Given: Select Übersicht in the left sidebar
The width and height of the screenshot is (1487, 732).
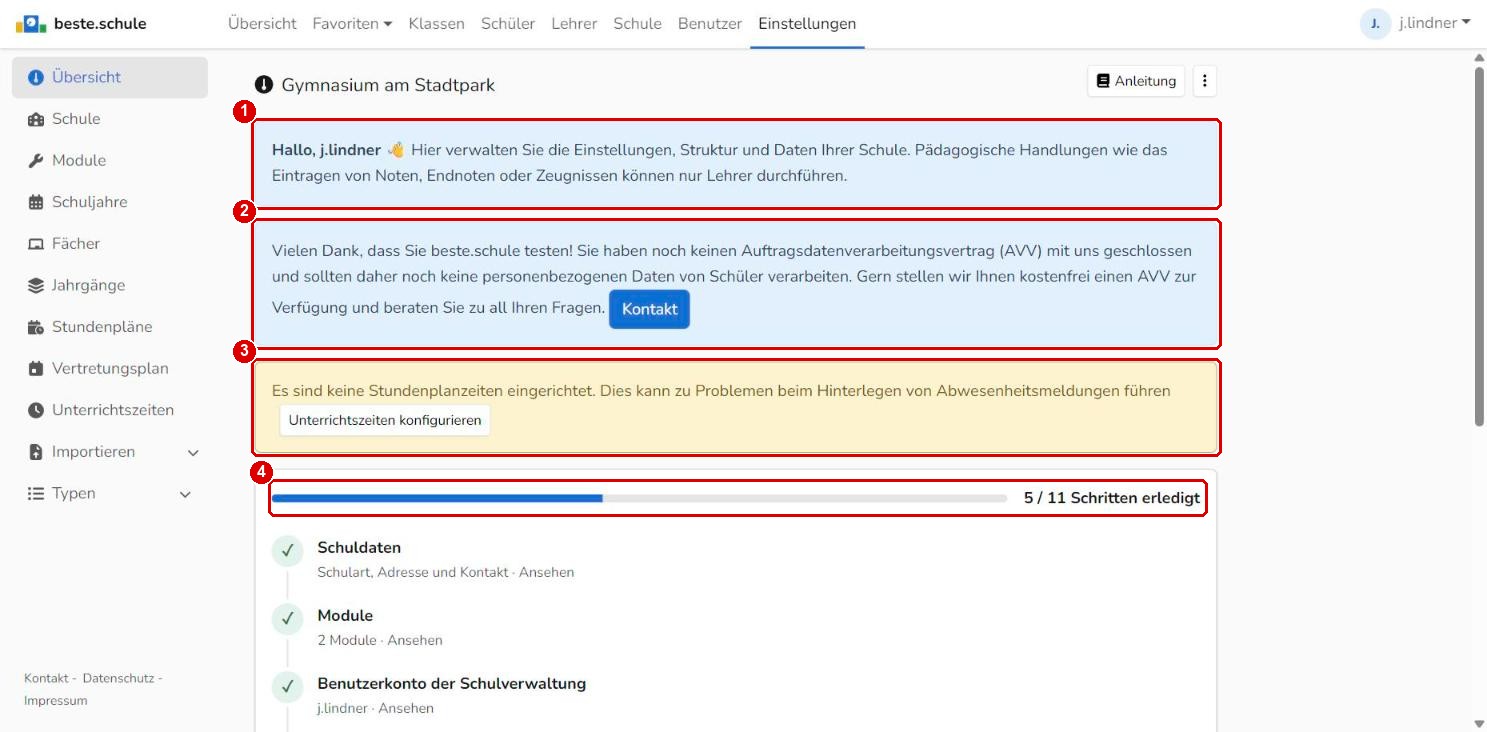Looking at the screenshot, I should pos(110,77).
